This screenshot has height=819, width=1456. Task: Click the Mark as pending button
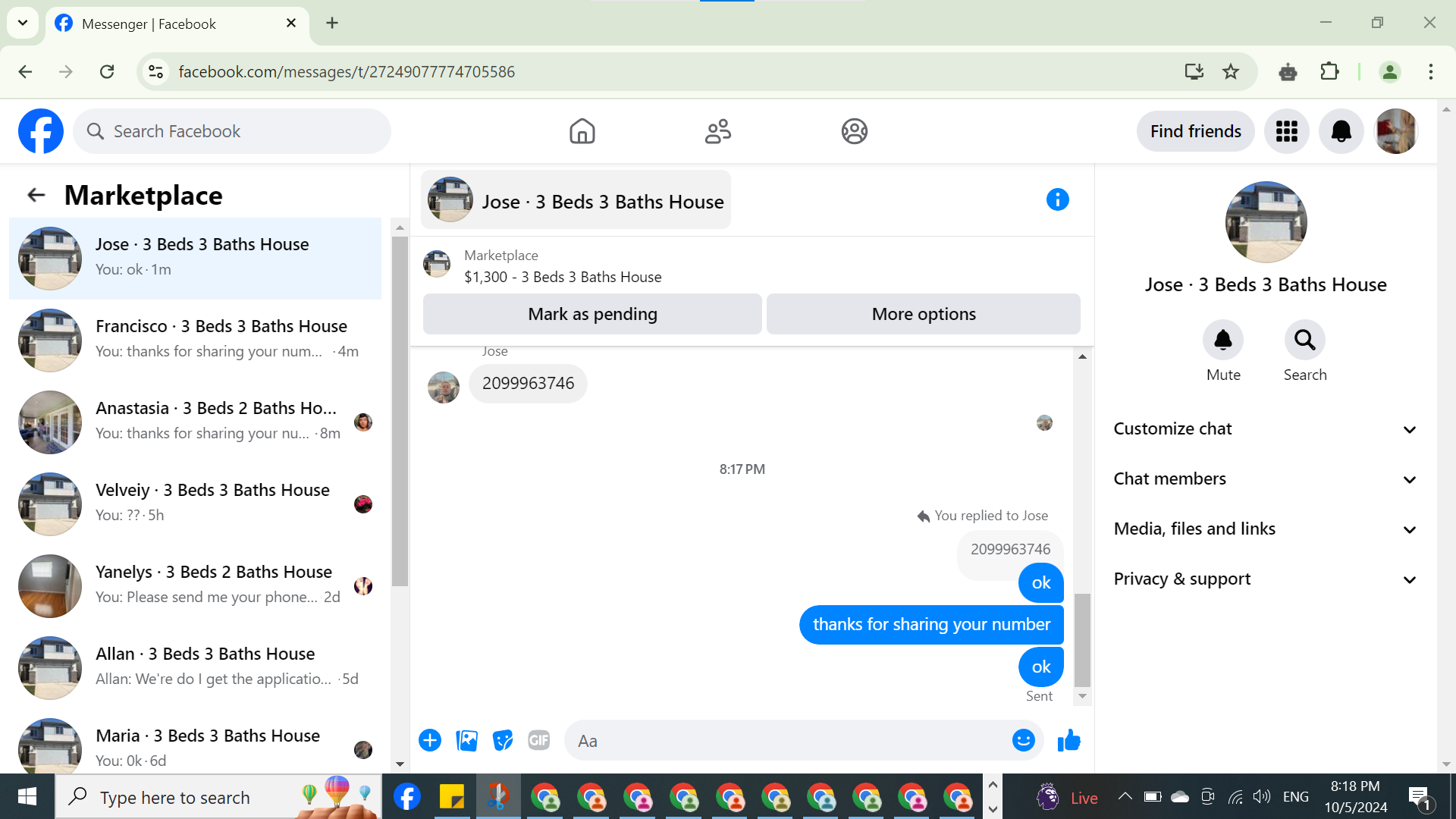tap(592, 314)
